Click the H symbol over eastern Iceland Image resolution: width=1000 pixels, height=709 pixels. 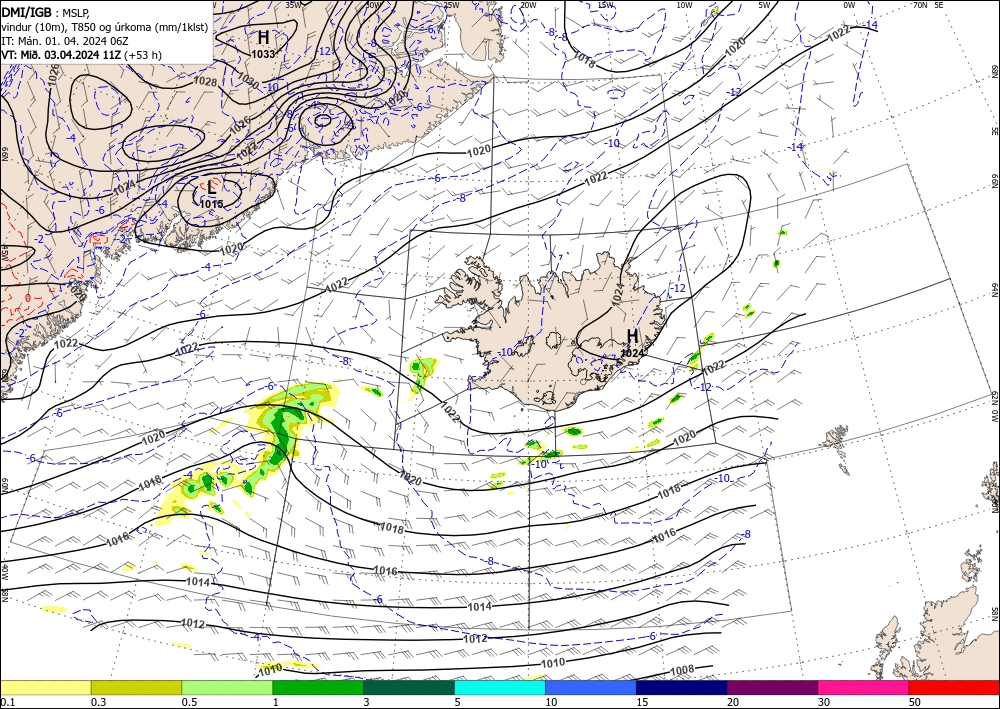(632, 335)
